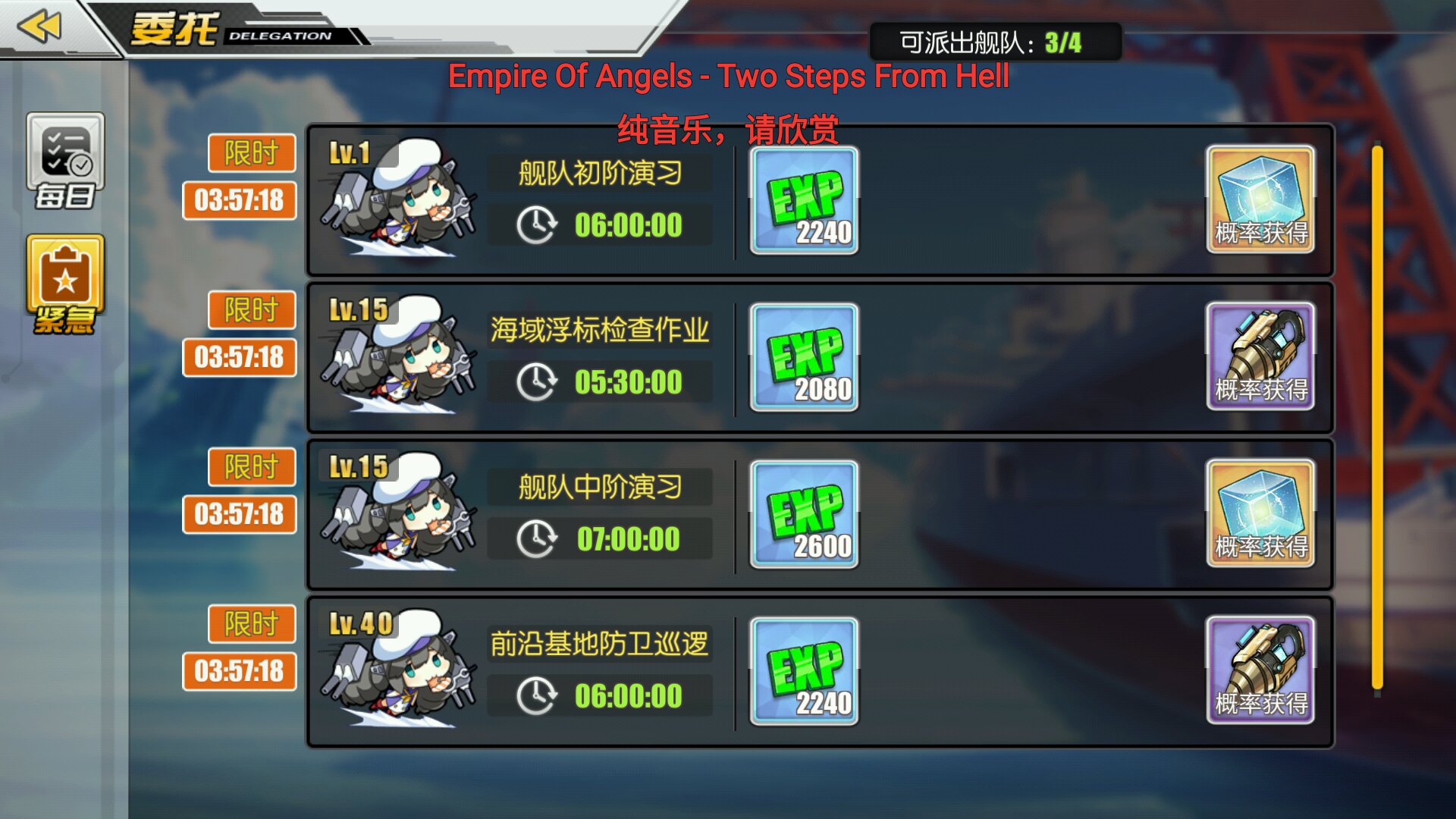View drill reward of 海域浮标检查作业
This screenshot has height=819, width=1456.
click(1260, 356)
